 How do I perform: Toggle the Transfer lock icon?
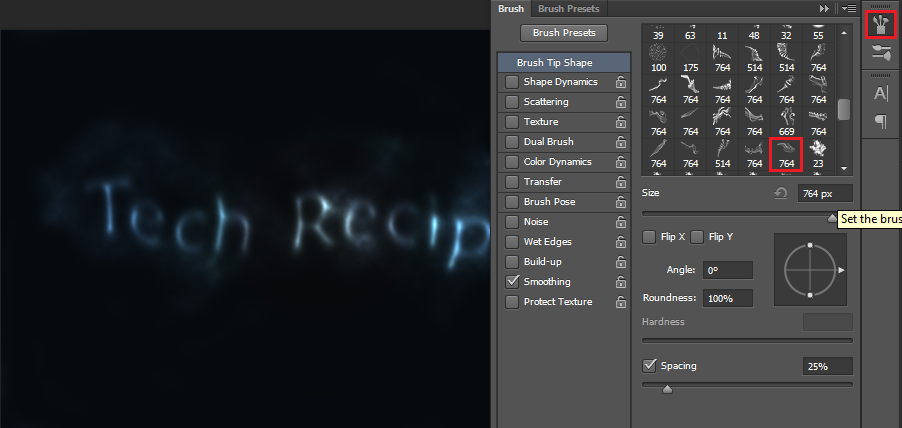621,182
